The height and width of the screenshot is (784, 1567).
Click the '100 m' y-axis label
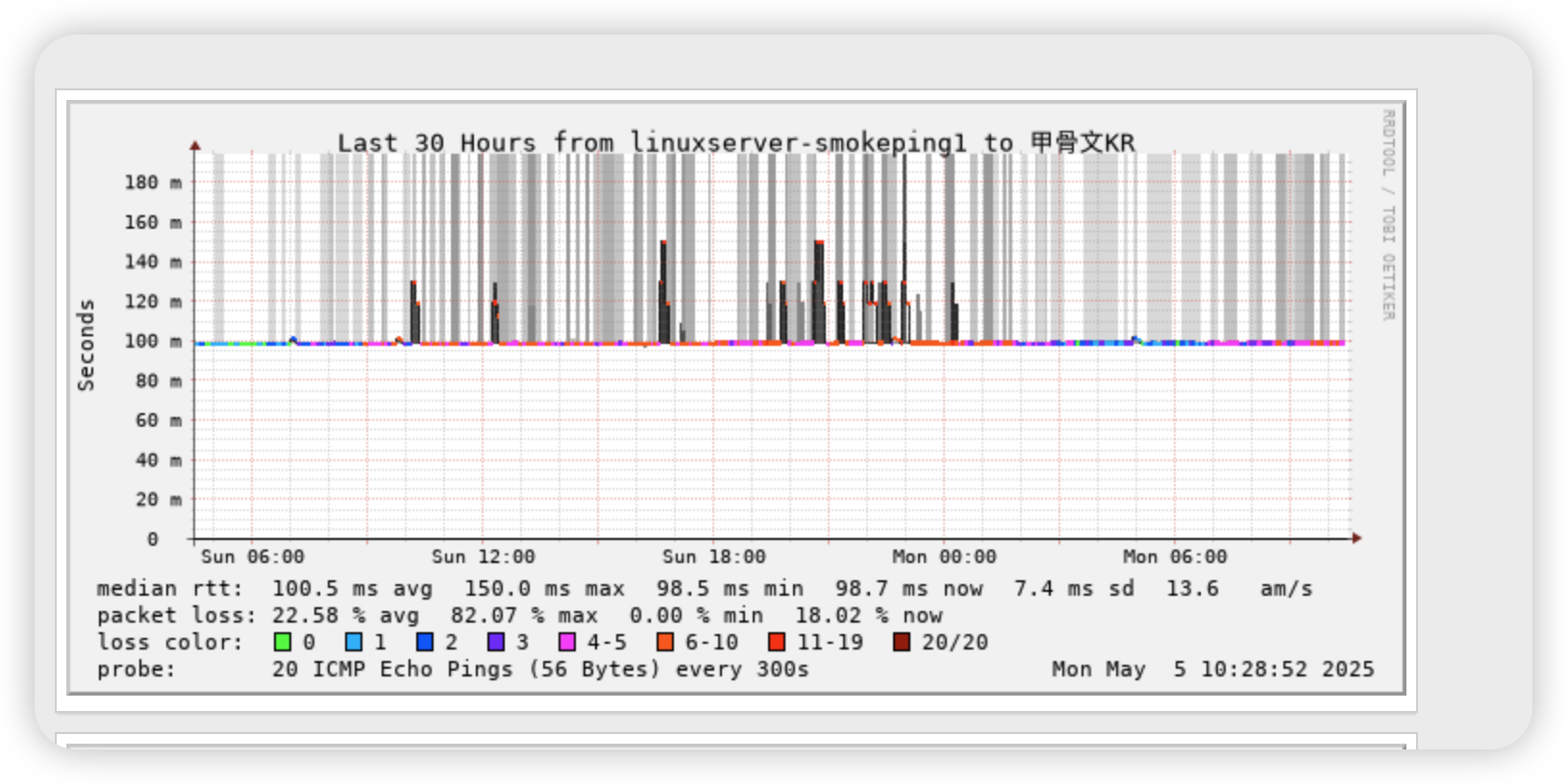click(153, 341)
